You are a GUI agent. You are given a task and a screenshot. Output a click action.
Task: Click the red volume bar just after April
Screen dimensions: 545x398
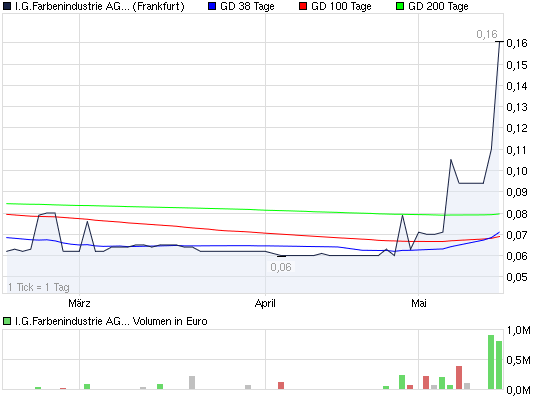pos(281,385)
